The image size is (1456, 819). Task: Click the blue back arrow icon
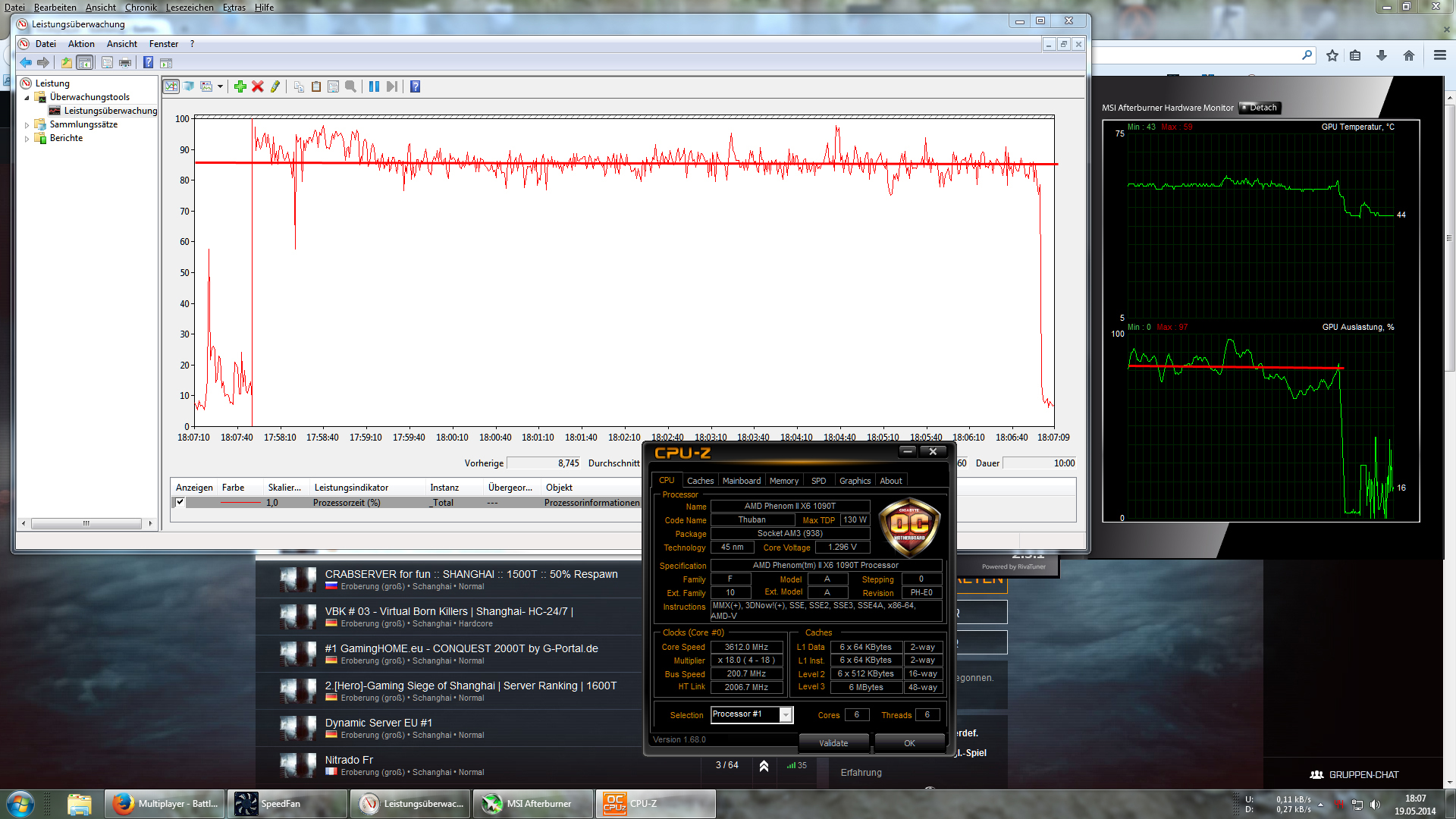click(x=26, y=62)
